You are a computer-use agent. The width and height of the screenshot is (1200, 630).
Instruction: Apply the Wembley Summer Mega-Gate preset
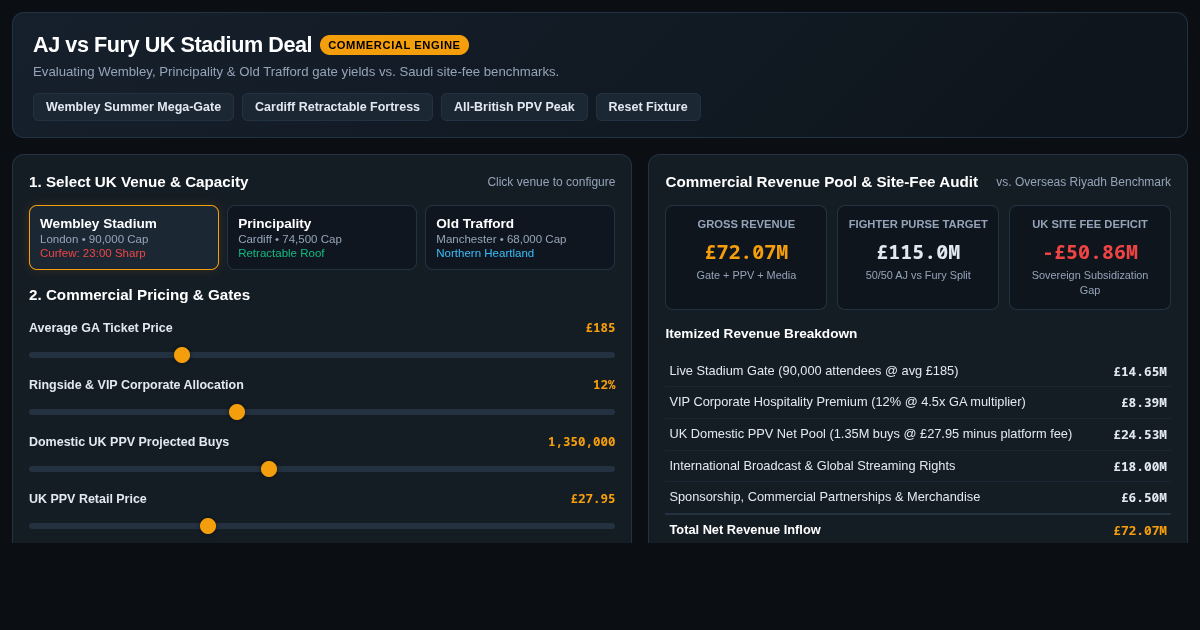coord(133,107)
